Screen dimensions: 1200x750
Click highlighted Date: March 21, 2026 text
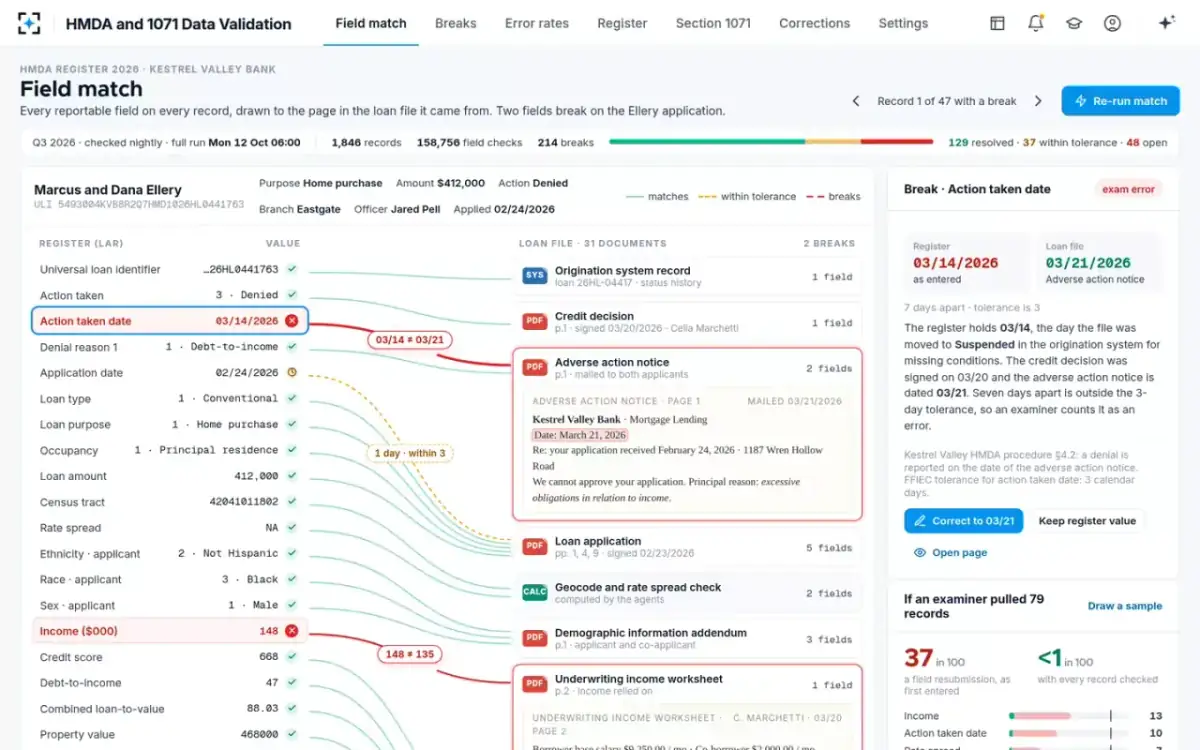pos(580,435)
